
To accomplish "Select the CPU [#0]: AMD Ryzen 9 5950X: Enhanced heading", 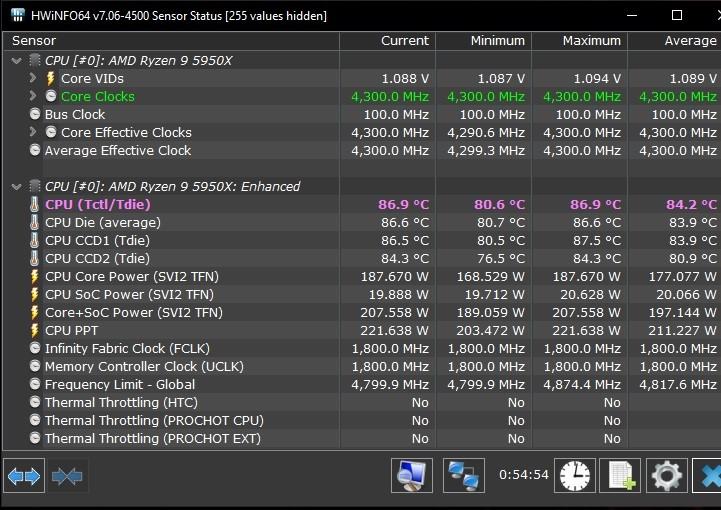I will (172, 187).
